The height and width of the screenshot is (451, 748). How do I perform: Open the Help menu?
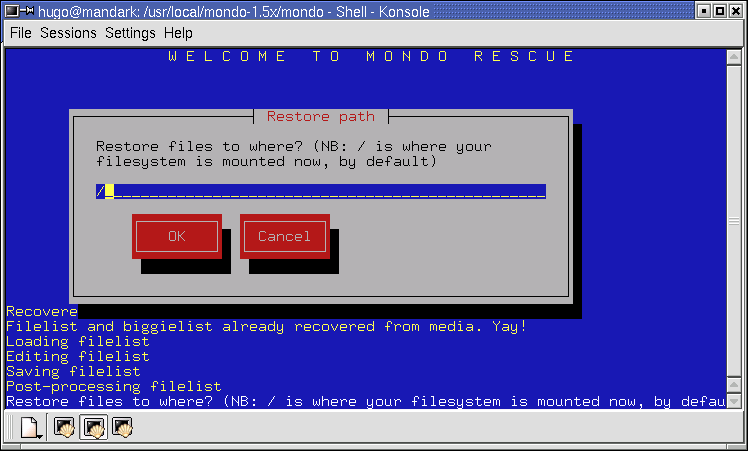178,33
